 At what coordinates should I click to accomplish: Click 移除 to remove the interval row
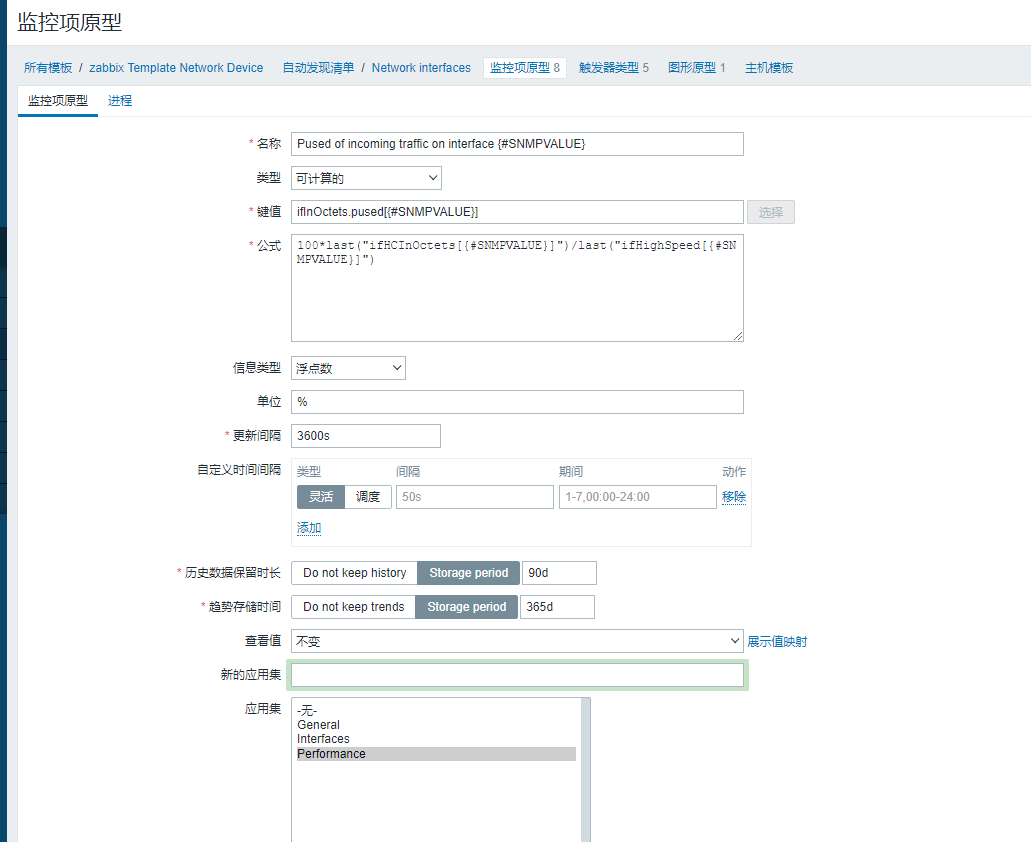[x=734, y=496]
